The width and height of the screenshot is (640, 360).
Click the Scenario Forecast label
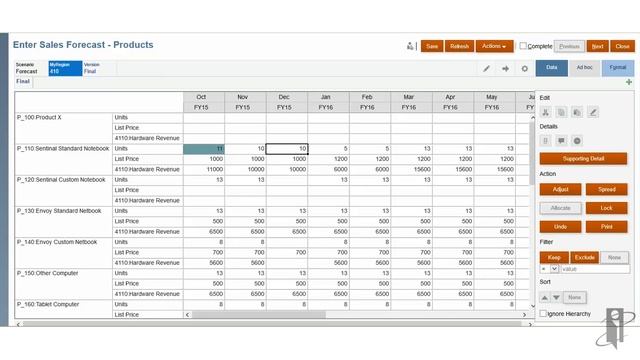pyautogui.click(x=27, y=68)
